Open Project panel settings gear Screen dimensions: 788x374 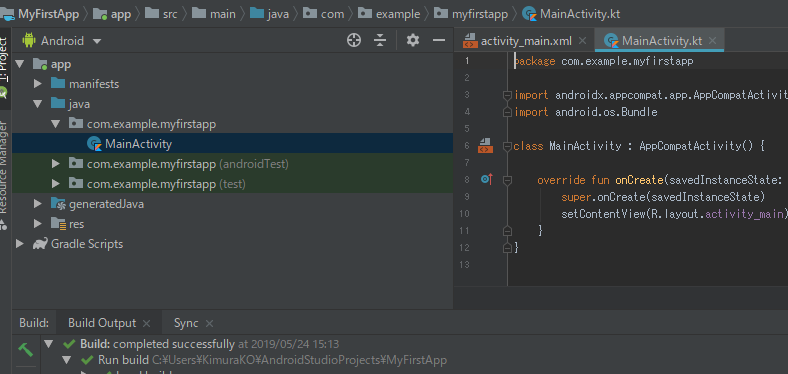click(413, 40)
